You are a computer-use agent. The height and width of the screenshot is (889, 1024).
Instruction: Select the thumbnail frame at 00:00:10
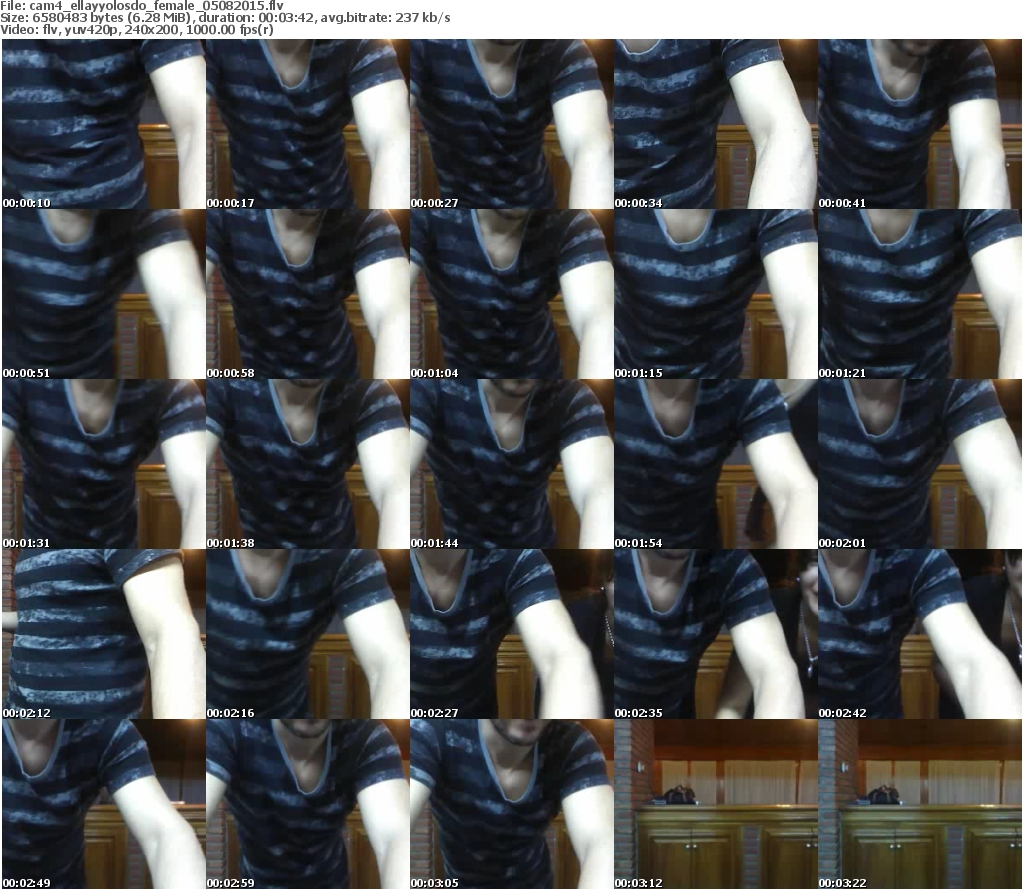(x=104, y=124)
